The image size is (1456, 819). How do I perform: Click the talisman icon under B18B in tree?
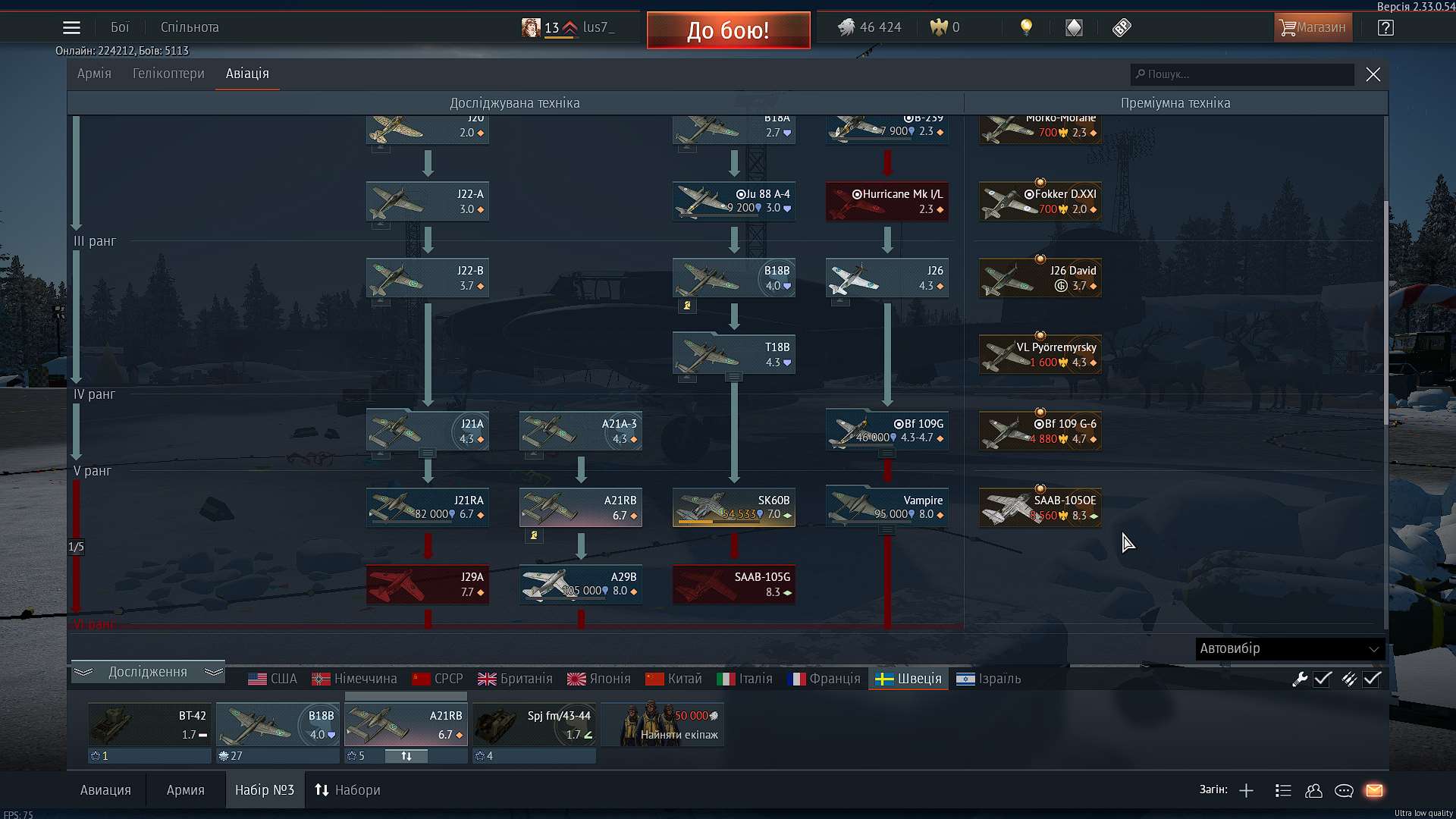[x=687, y=306]
